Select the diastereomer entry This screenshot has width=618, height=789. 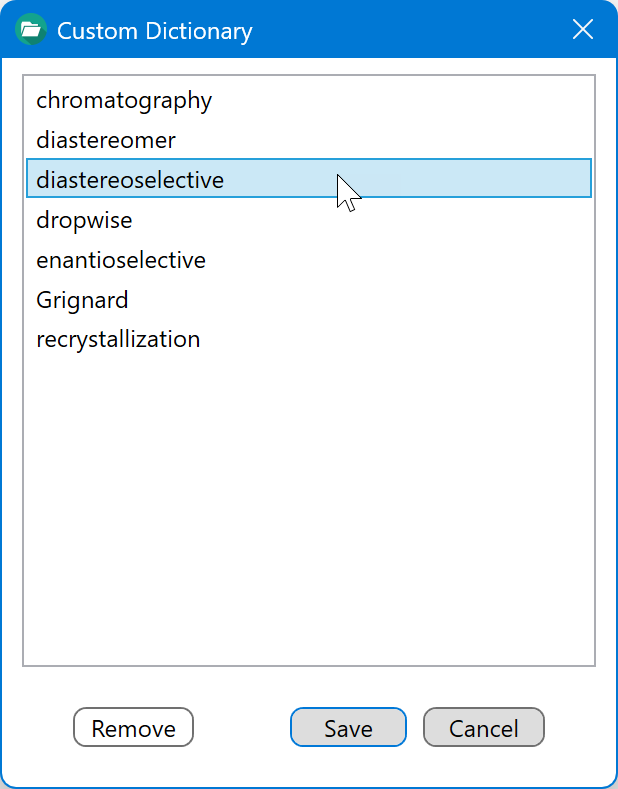click(x=309, y=140)
